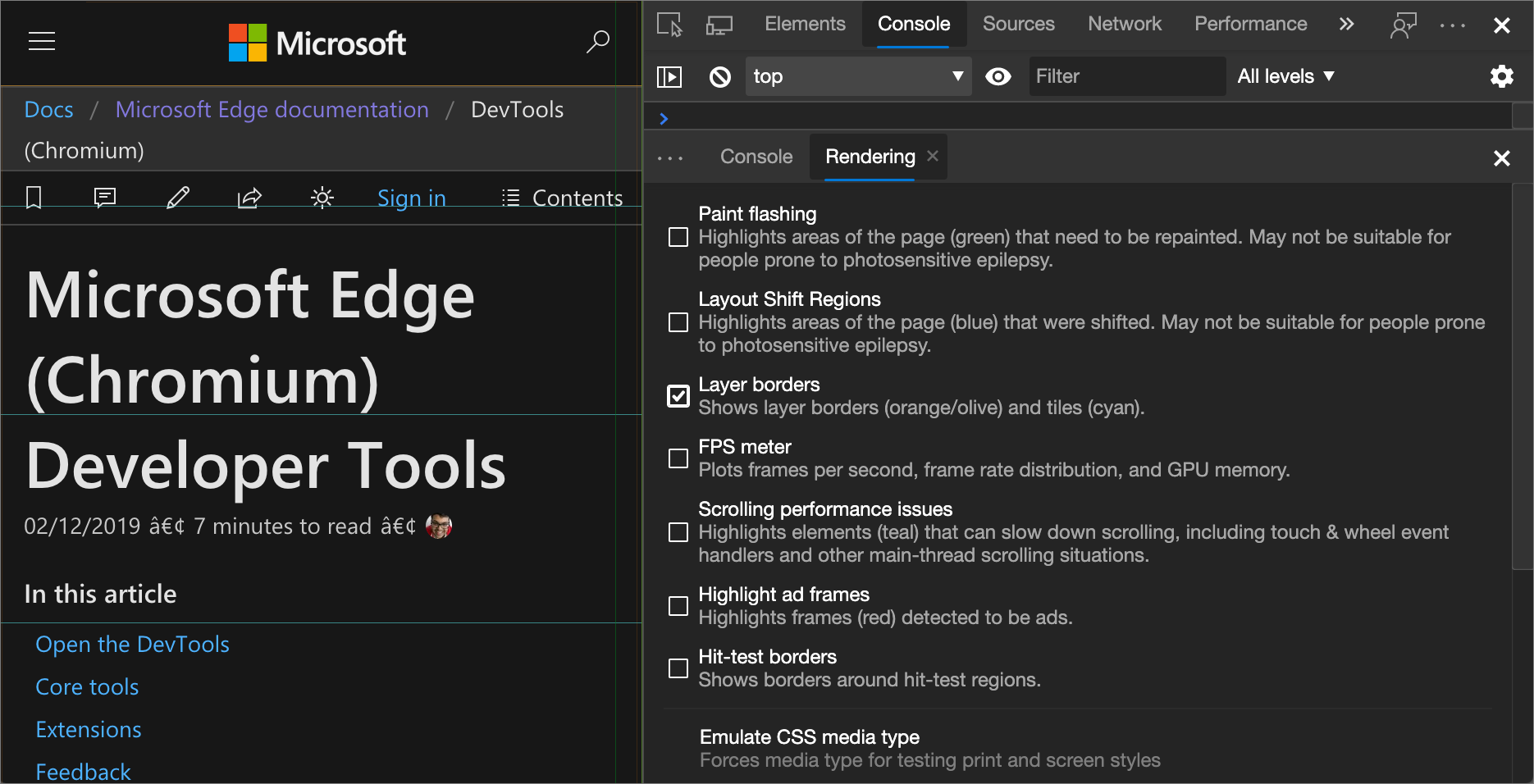
Task: Go to Core tools section
Action: pos(87,687)
